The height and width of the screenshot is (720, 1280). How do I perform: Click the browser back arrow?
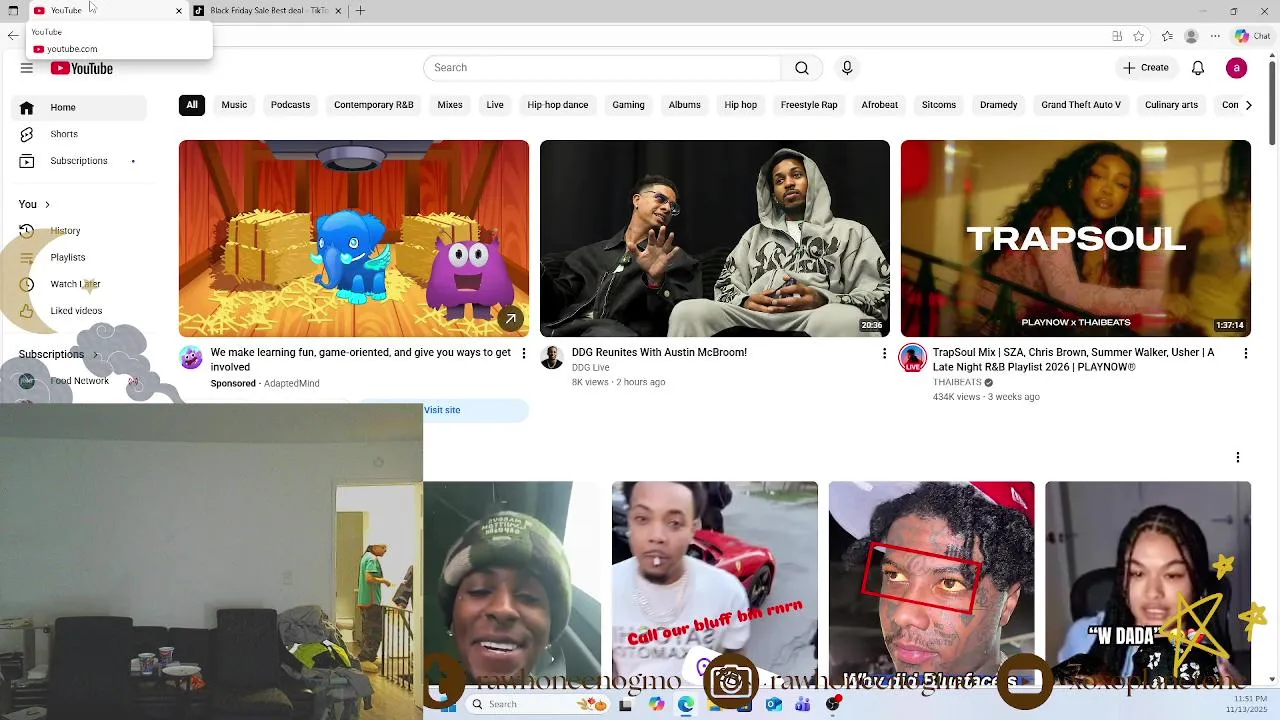pyautogui.click(x=13, y=36)
